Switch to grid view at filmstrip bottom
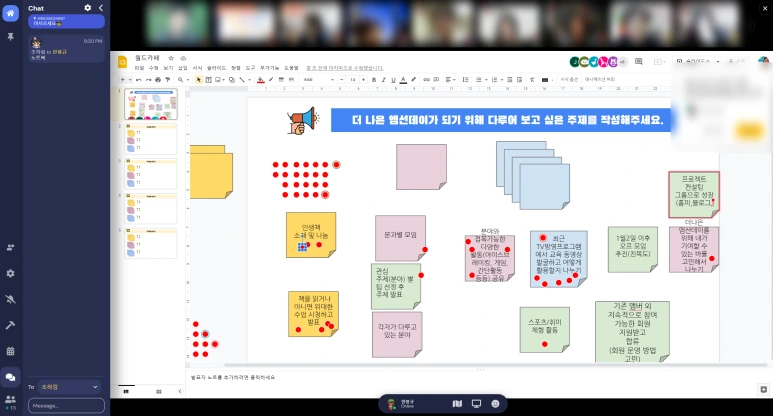773x416 pixels. pyautogui.click(x=159, y=391)
